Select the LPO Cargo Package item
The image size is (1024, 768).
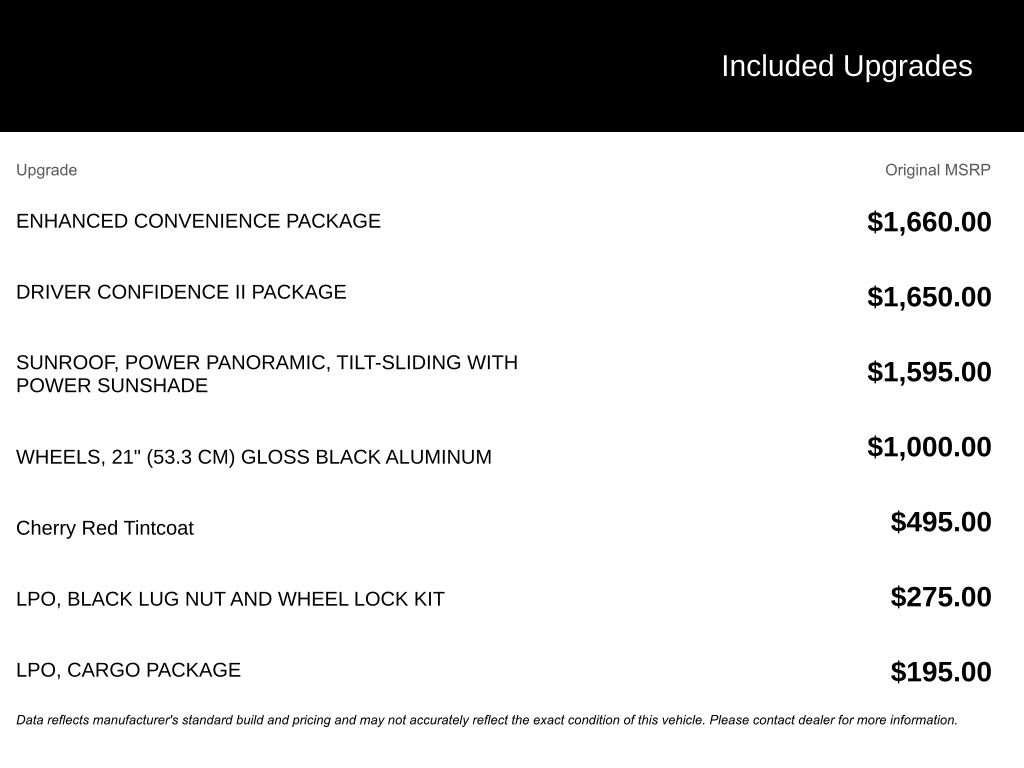(128, 670)
